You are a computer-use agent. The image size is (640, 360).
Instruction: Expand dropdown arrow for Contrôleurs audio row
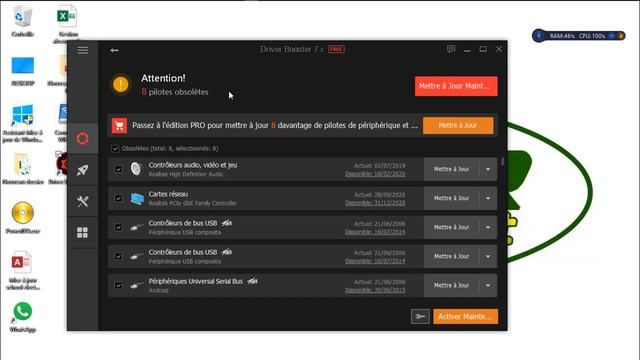tap(488, 169)
